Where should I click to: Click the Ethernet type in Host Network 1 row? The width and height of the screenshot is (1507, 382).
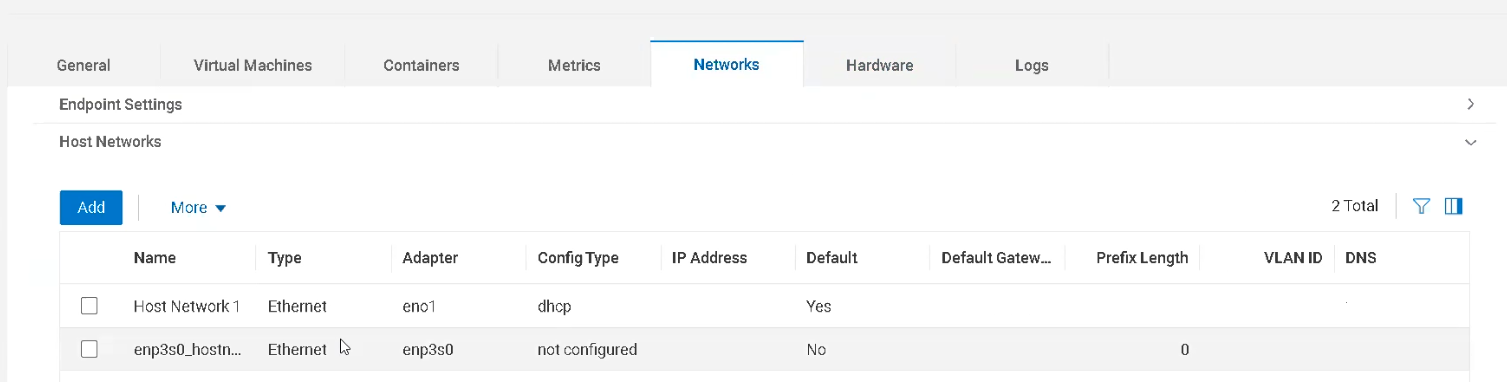point(297,306)
